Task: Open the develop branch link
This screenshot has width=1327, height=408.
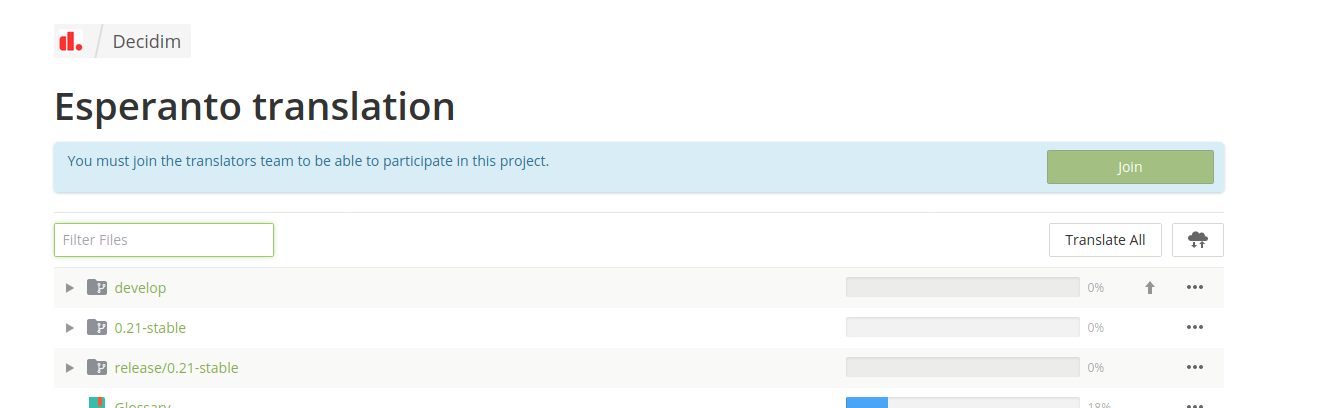Action: pos(140,288)
